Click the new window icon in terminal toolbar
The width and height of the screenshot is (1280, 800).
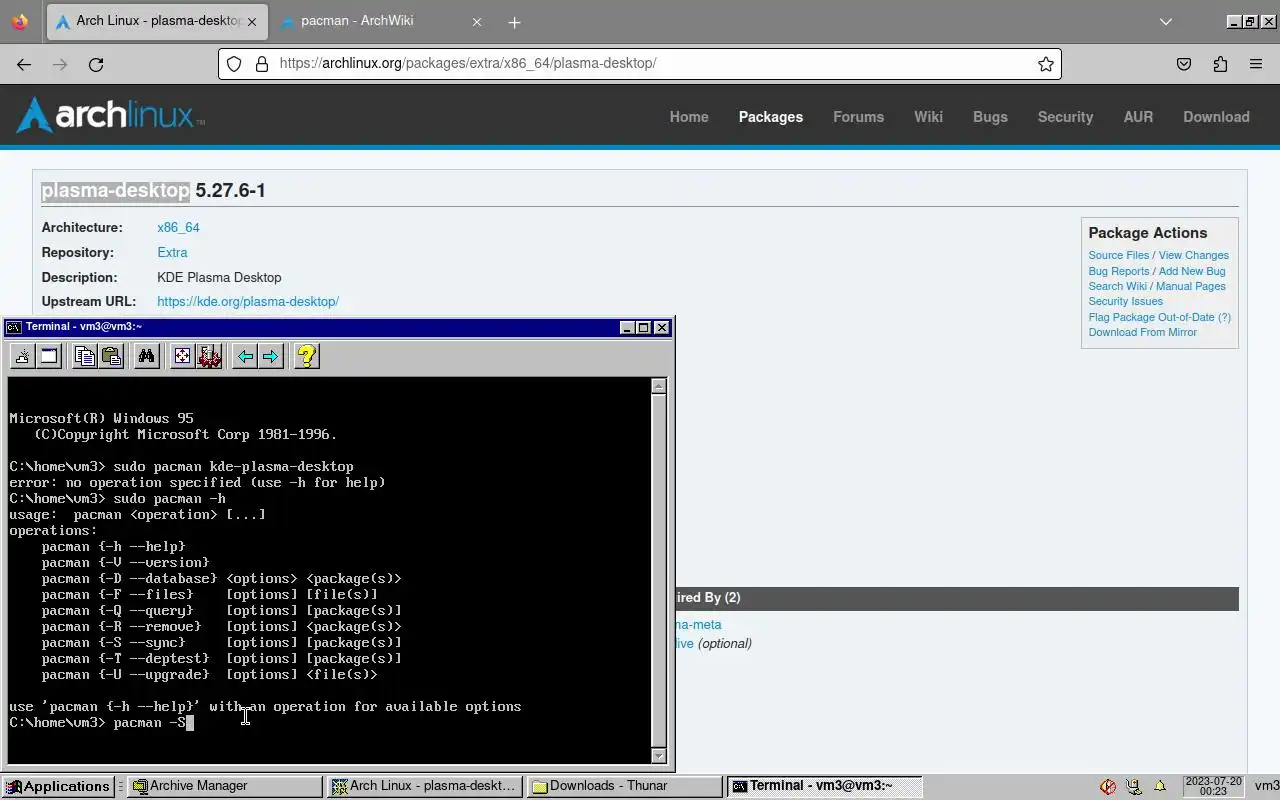48,356
